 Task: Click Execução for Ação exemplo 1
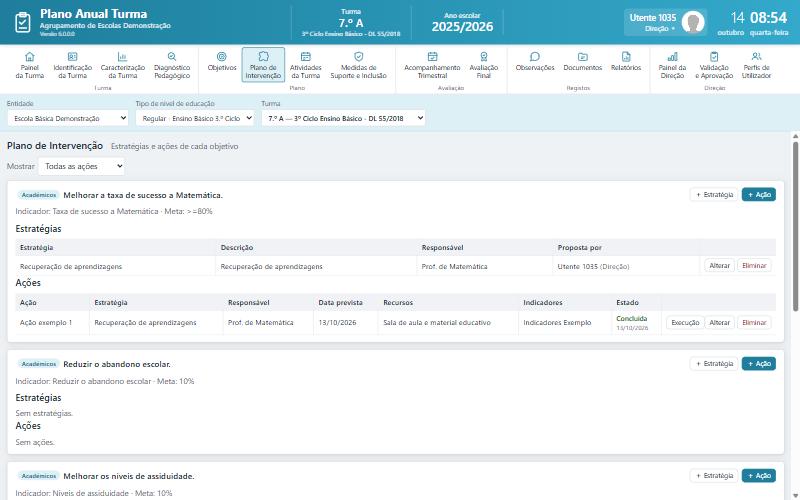[x=685, y=323]
